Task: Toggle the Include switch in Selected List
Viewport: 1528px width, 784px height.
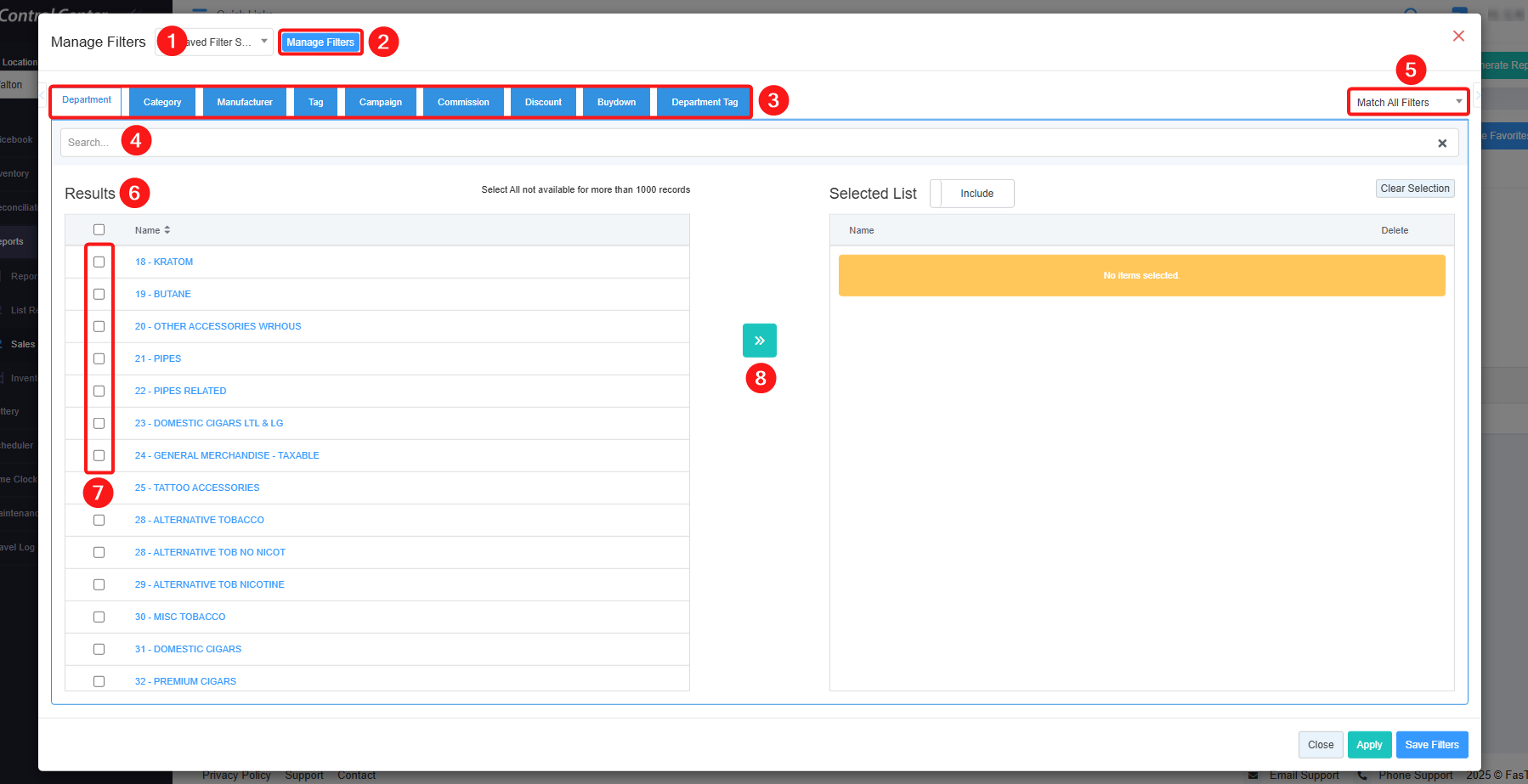Action: tap(972, 194)
